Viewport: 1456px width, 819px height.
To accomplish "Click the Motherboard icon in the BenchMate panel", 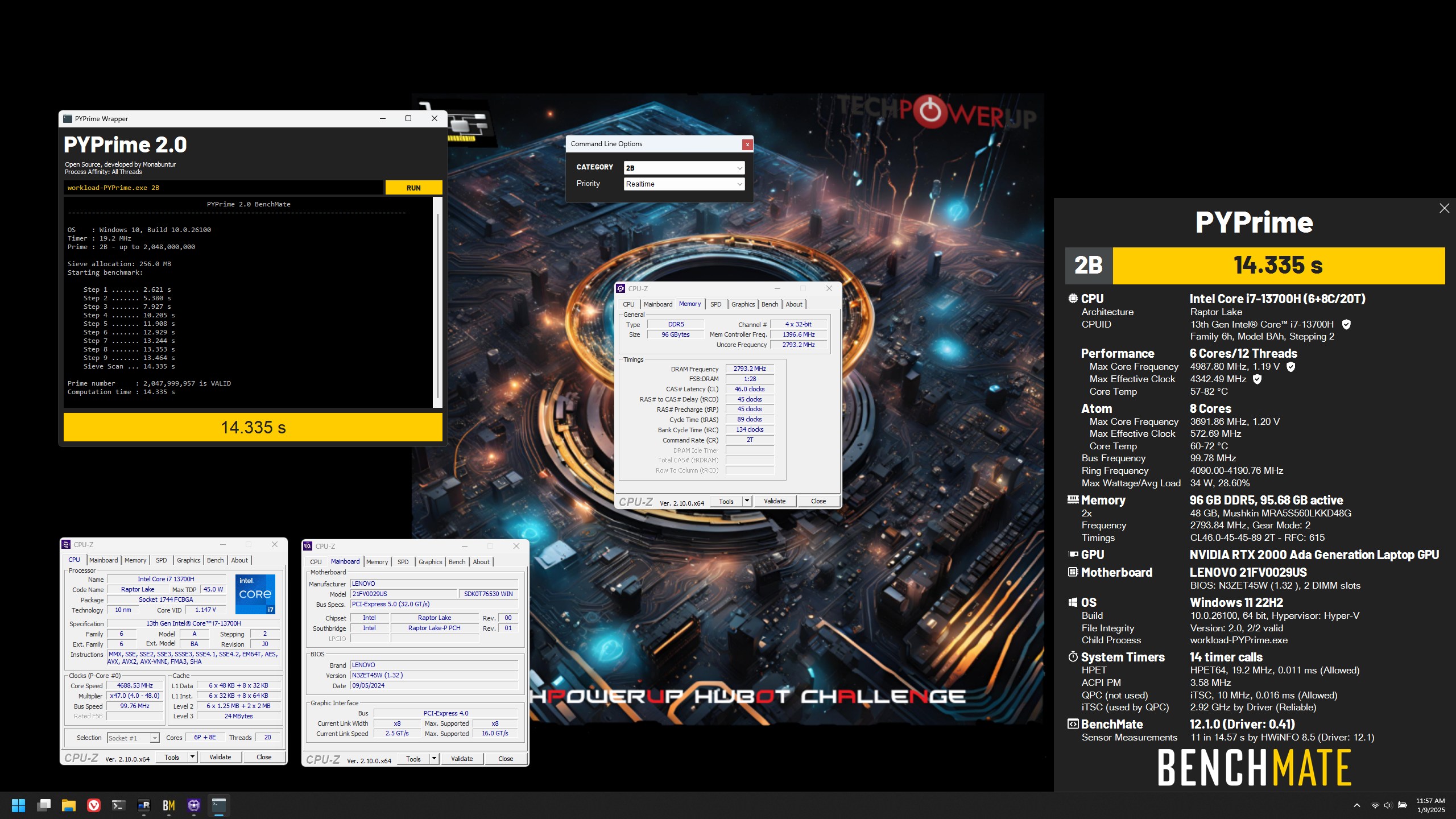I will [1073, 572].
